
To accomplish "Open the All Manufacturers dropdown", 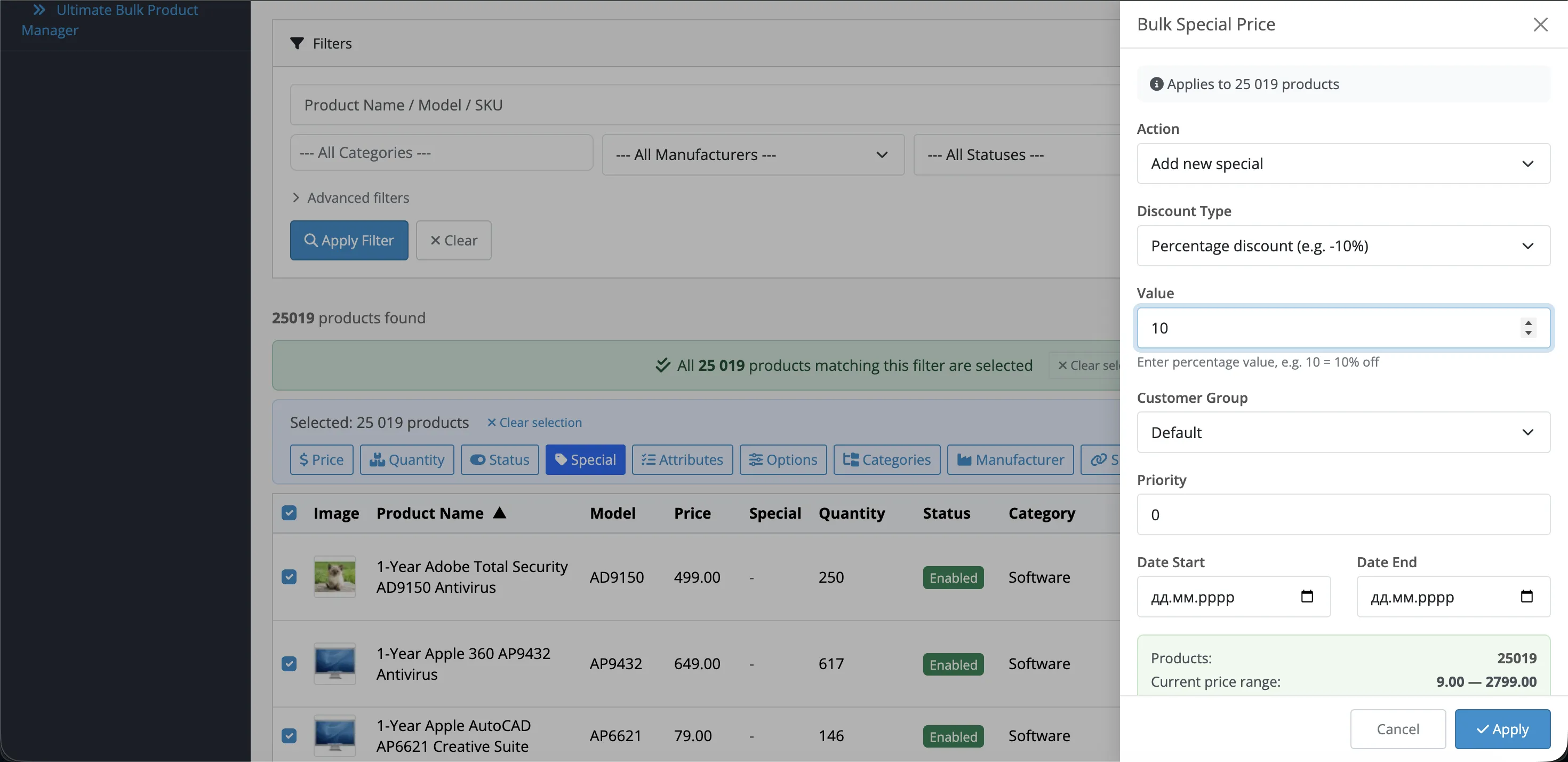I will [753, 155].
